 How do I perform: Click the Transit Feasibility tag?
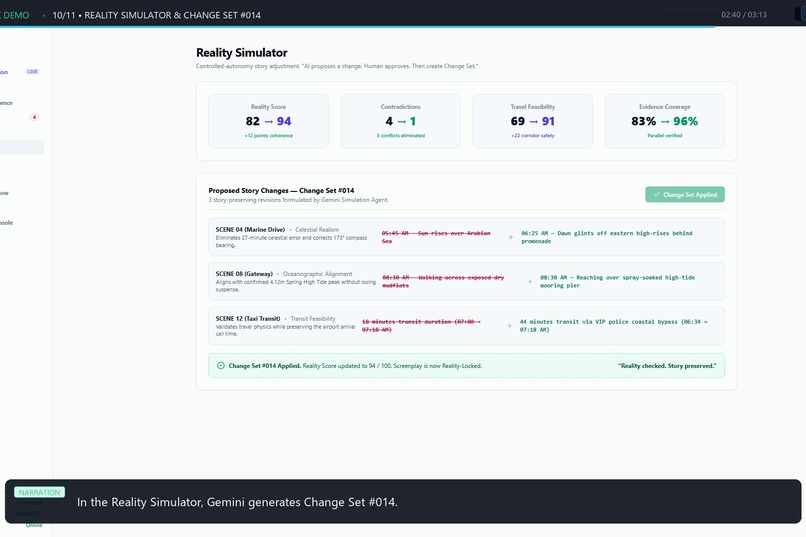(313, 319)
